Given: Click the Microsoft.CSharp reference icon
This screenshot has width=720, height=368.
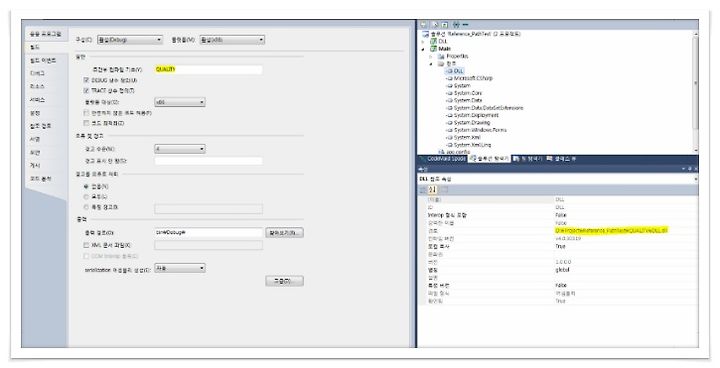Looking at the screenshot, I should coord(450,79).
